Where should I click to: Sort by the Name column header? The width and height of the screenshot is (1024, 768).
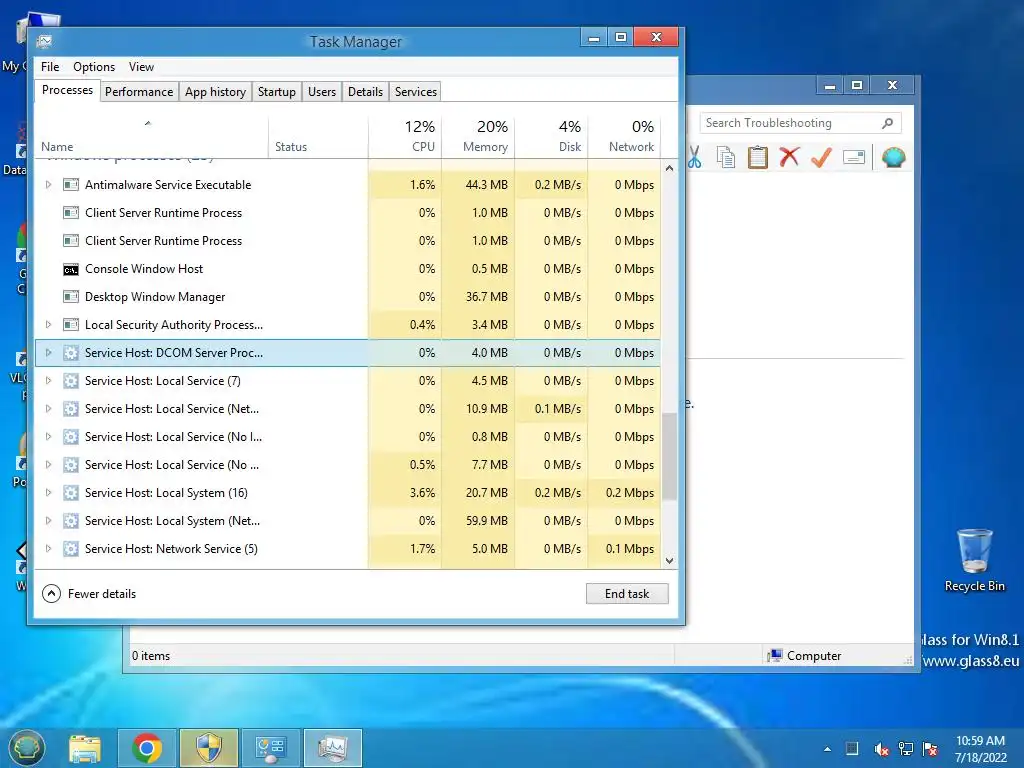click(x=151, y=136)
